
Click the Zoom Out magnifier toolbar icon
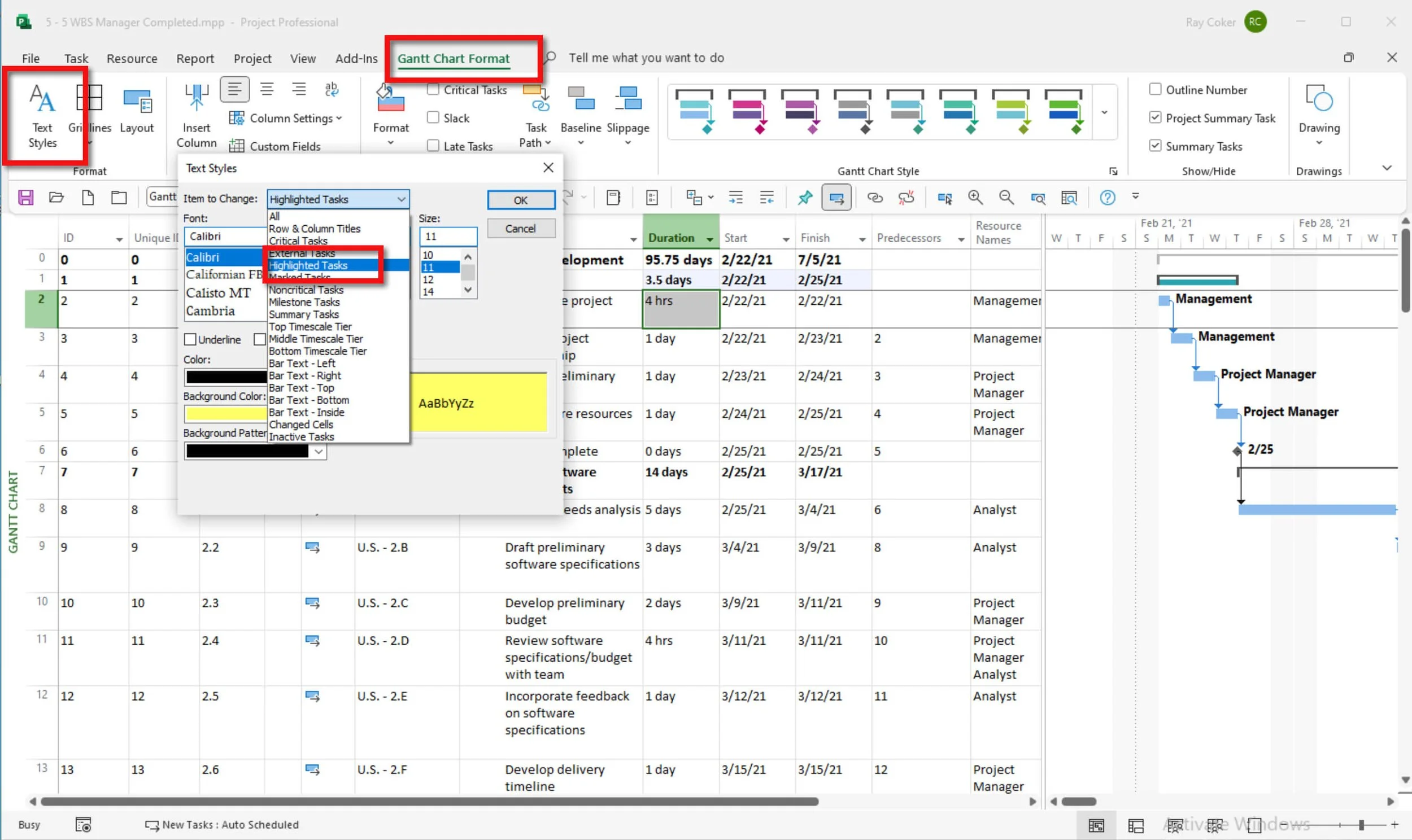[1006, 198]
